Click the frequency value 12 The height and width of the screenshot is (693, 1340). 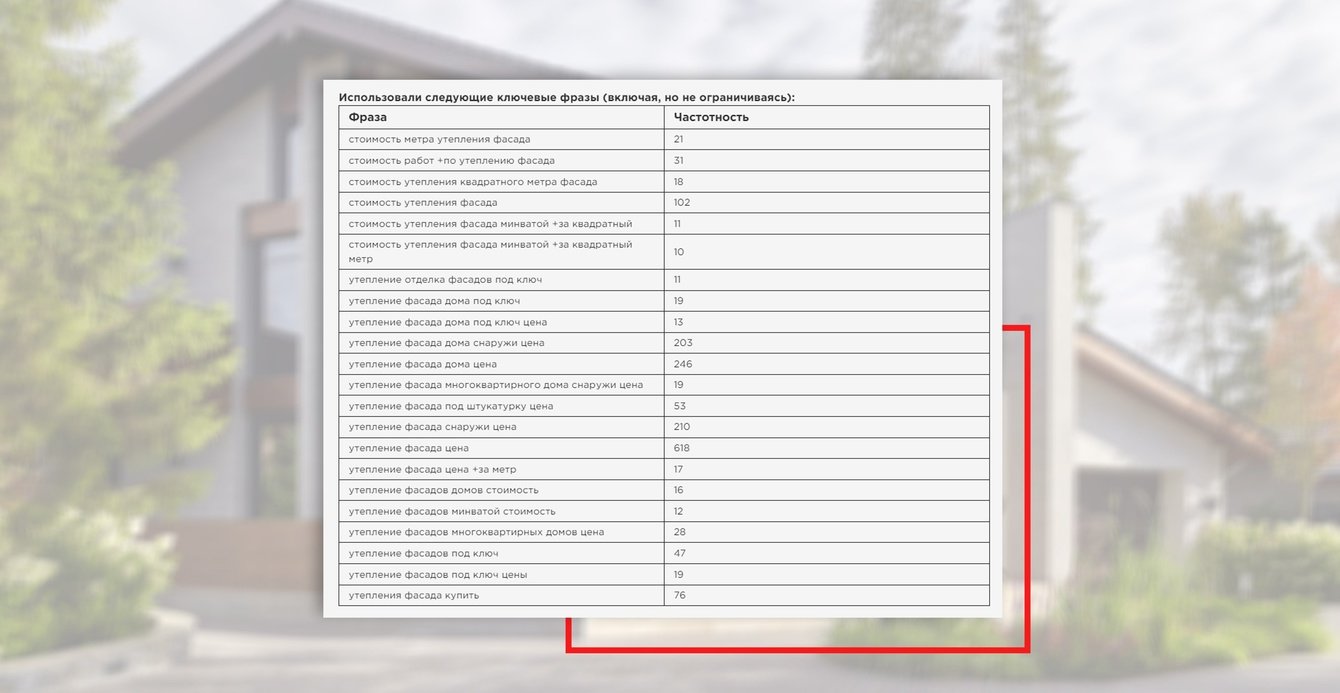[x=678, y=511]
